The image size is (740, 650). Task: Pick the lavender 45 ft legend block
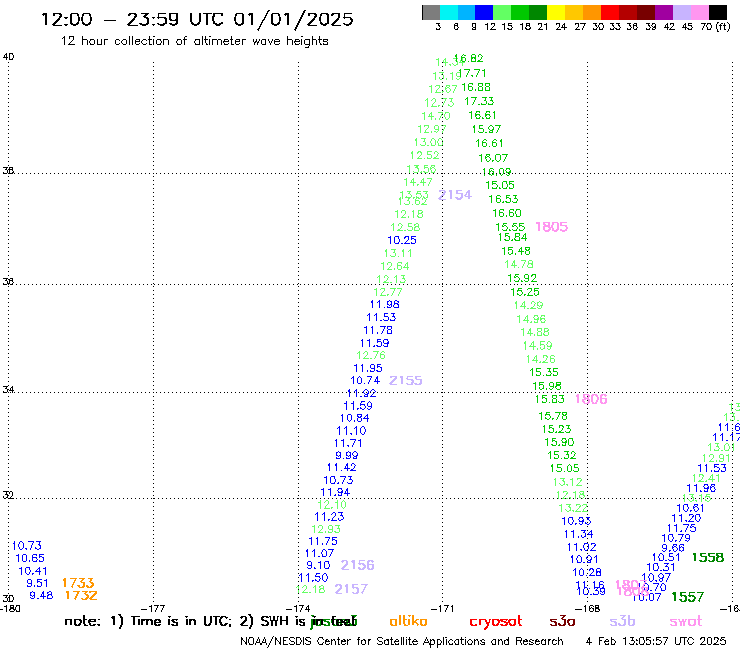point(681,12)
